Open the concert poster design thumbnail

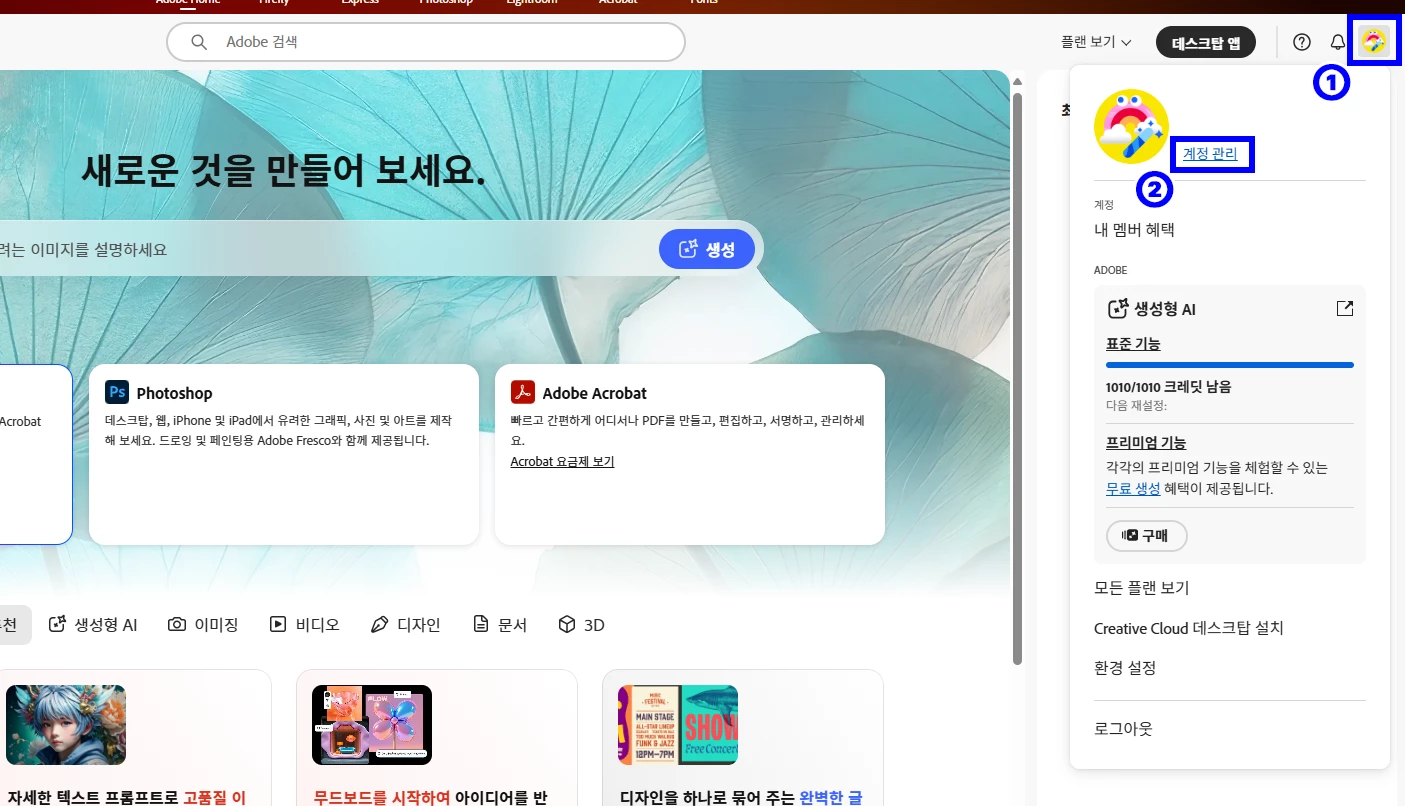tap(678, 725)
